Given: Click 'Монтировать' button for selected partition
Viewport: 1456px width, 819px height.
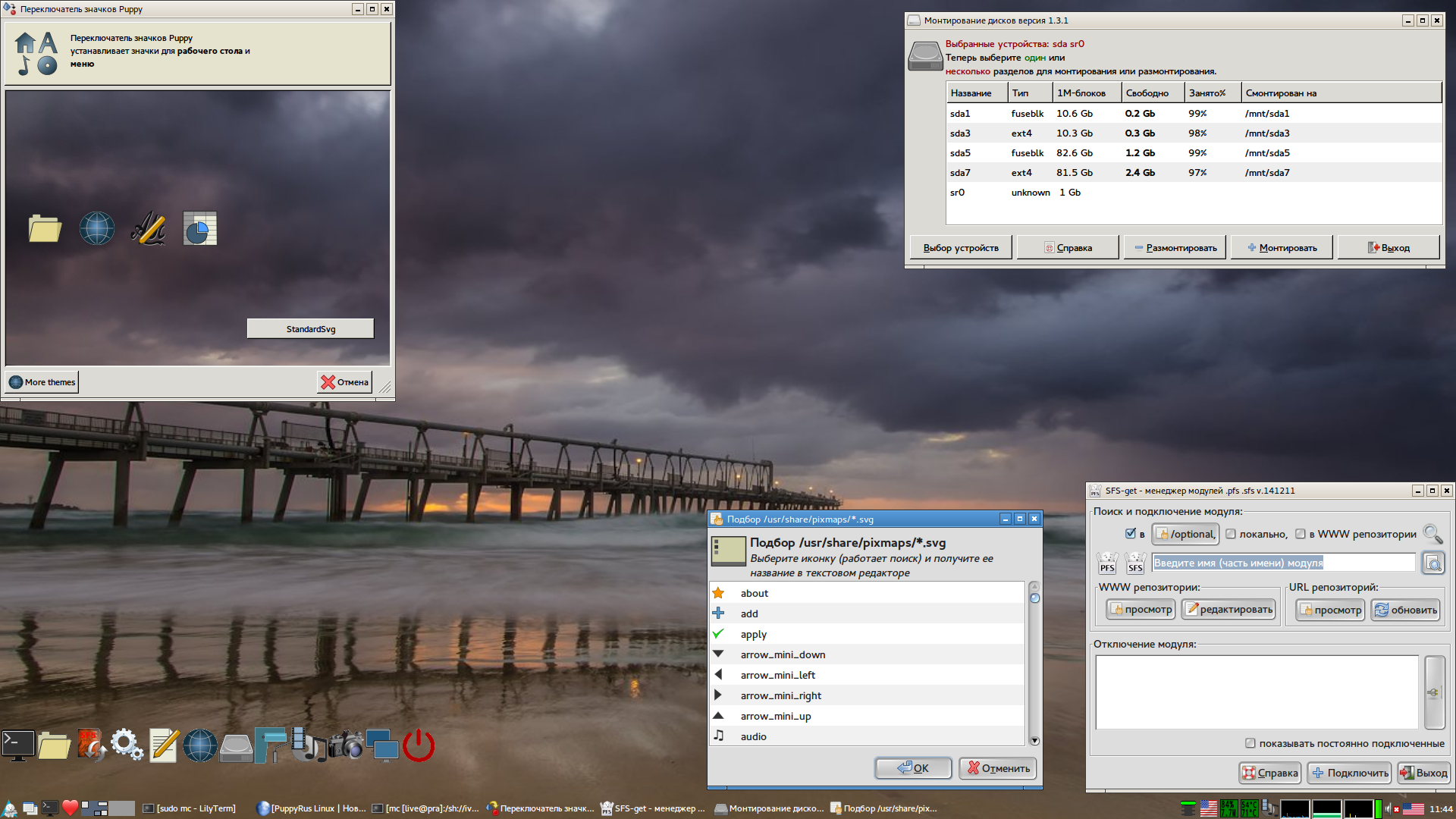Looking at the screenshot, I should [x=1285, y=247].
